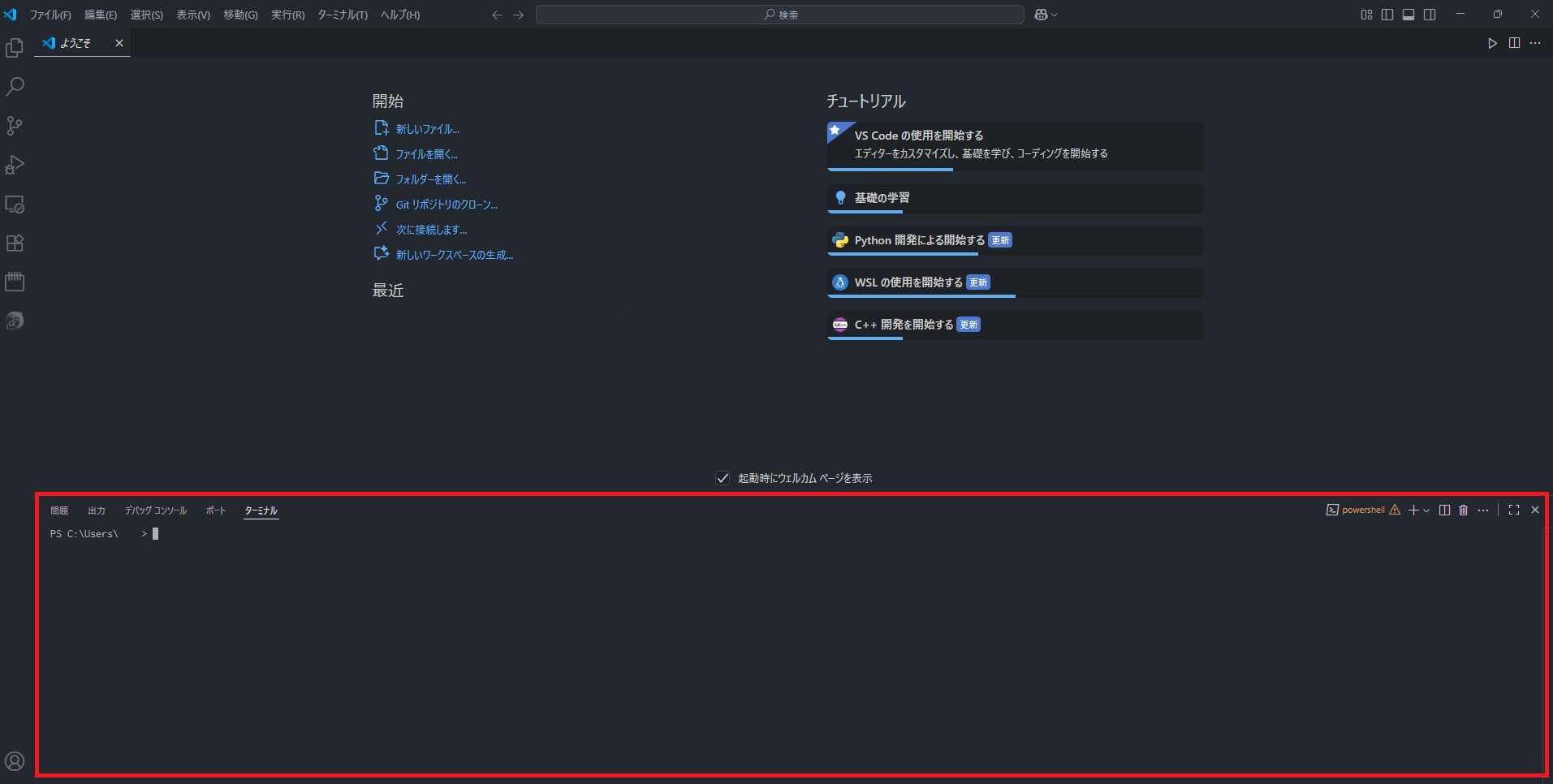Uncheck 起動時にウェルカム ページを表示 checkbox
The height and width of the screenshot is (784, 1553).
pyautogui.click(x=723, y=478)
